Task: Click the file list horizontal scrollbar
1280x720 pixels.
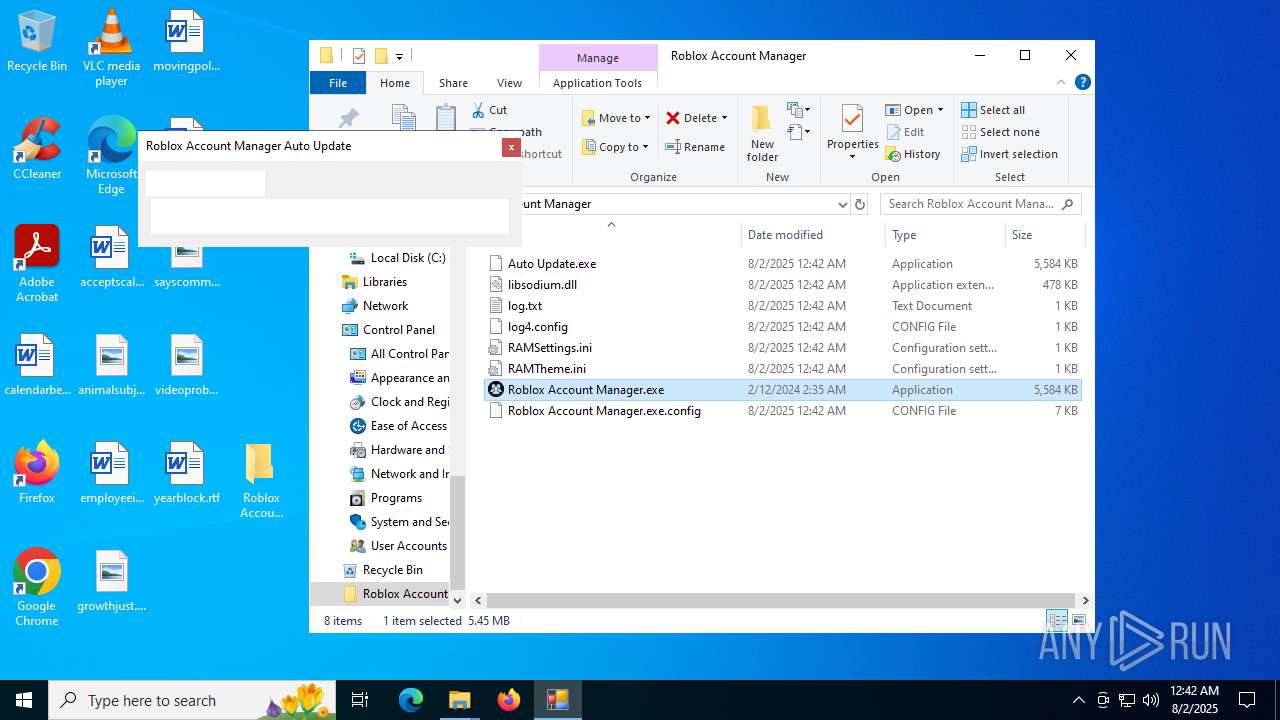Action: (x=781, y=600)
